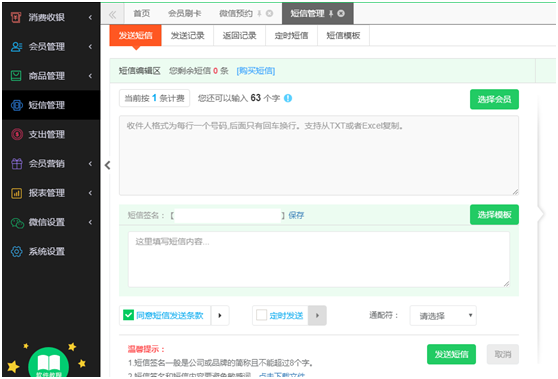Pin icon on the 微信预约 tab
The width and height of the screenshot is (558, 379).
pyautogui.click(x=259, y=14)
